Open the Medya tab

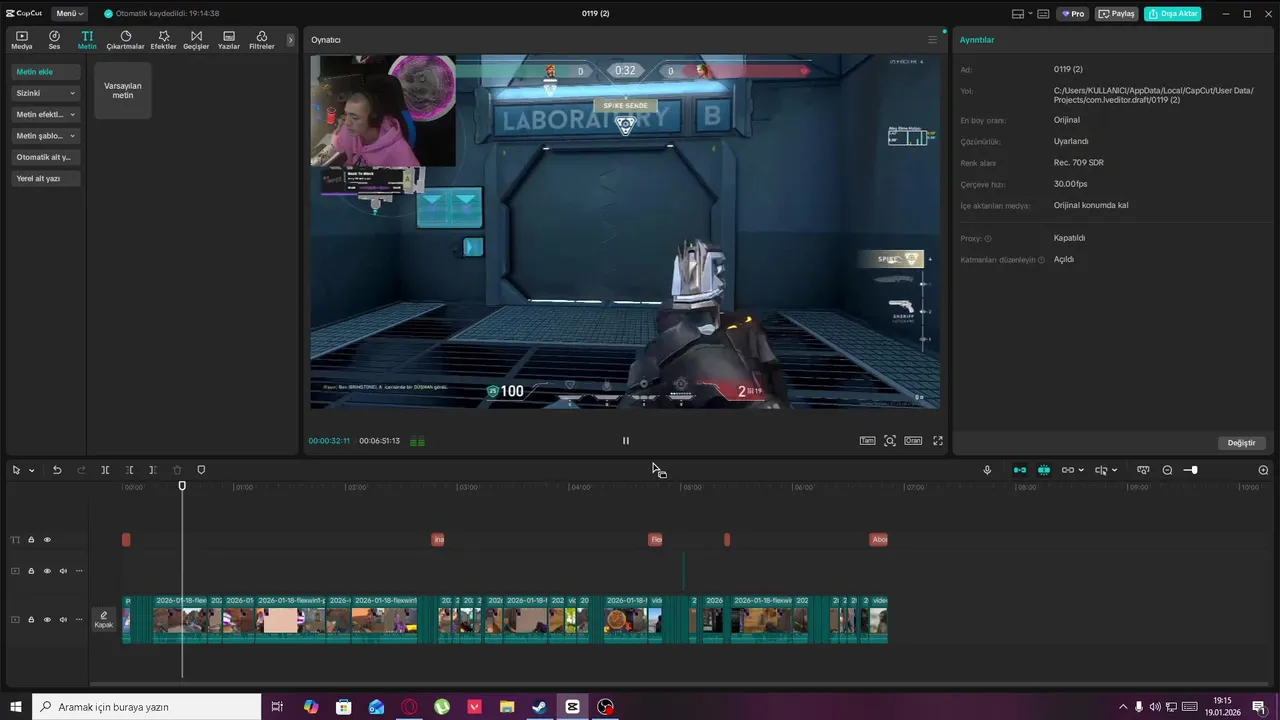(21, 40)
